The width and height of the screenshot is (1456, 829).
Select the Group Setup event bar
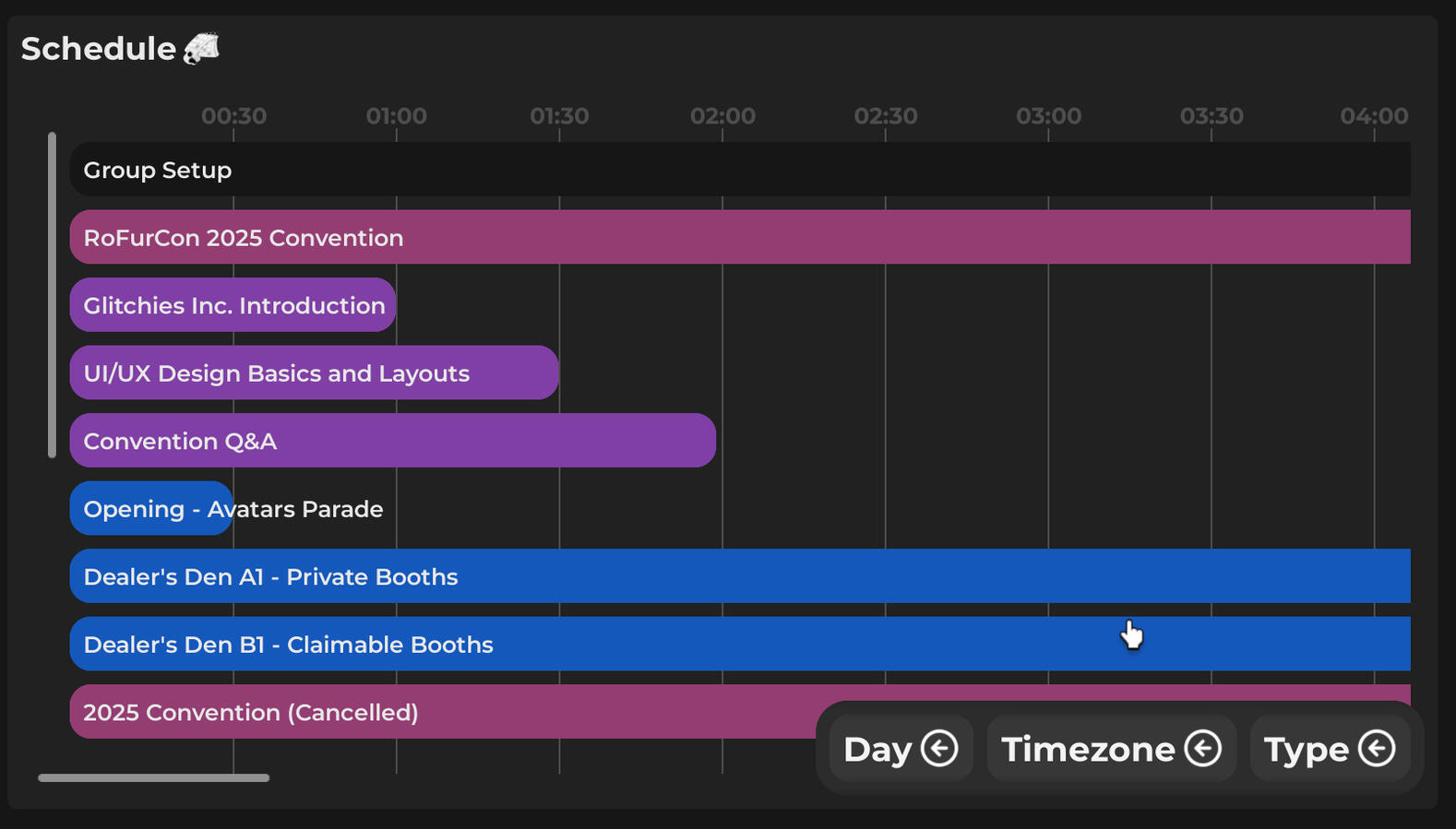click(x=738, y=170)
